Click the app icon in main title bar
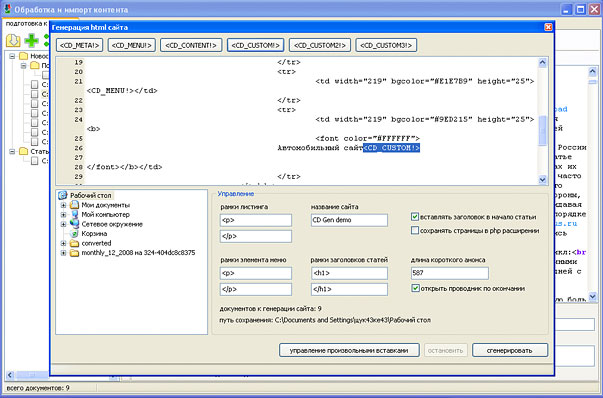Image resolution: width=603 pixels, height=398 pixels. coord(7,9)
